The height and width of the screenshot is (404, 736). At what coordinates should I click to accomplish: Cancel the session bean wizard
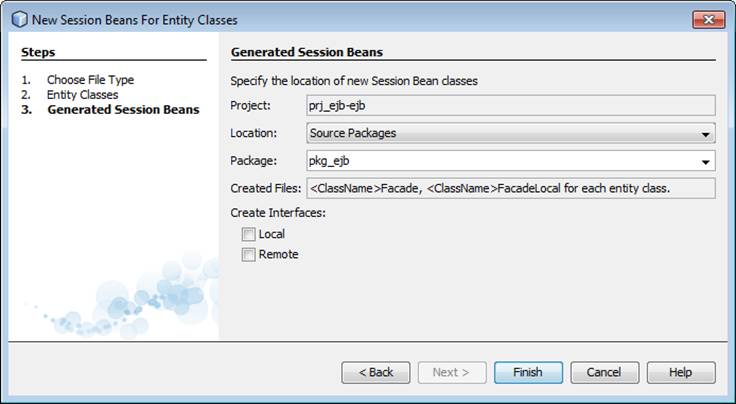604,372
